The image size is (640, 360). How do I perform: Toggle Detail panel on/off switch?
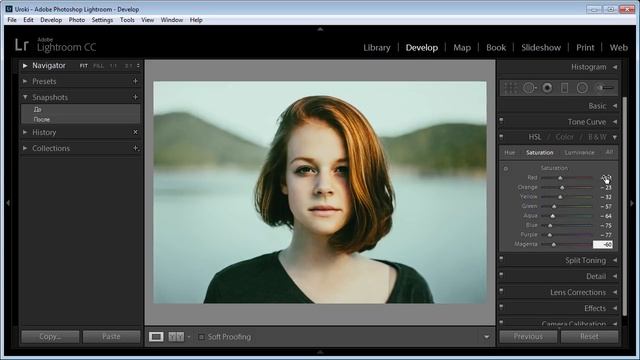tap(501, 275)
